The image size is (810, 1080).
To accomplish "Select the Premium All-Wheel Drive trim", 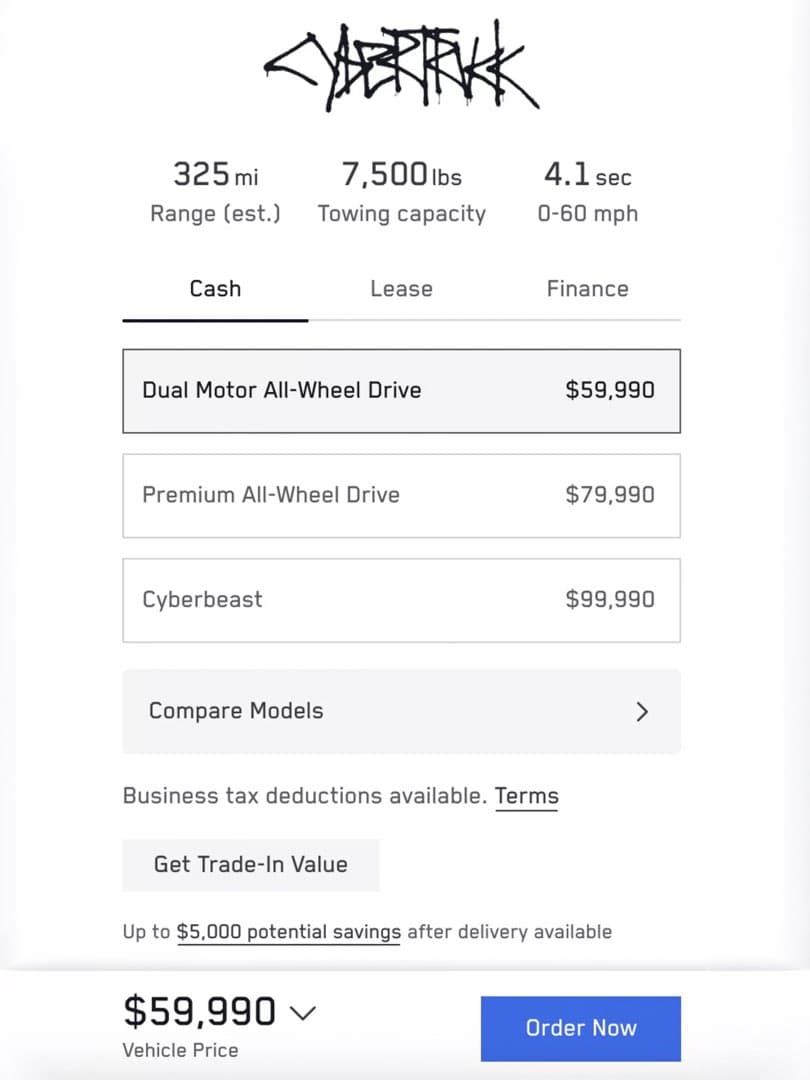I will tap(402, 495).
